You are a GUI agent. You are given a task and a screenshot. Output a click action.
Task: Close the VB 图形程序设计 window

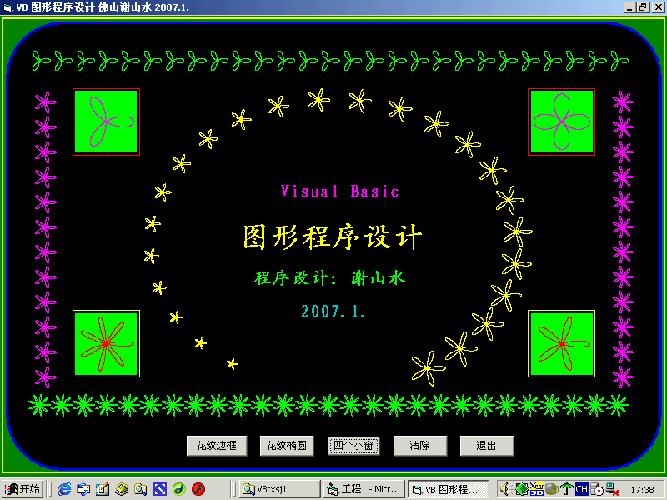pyautogui.click(x=658, y=7)
